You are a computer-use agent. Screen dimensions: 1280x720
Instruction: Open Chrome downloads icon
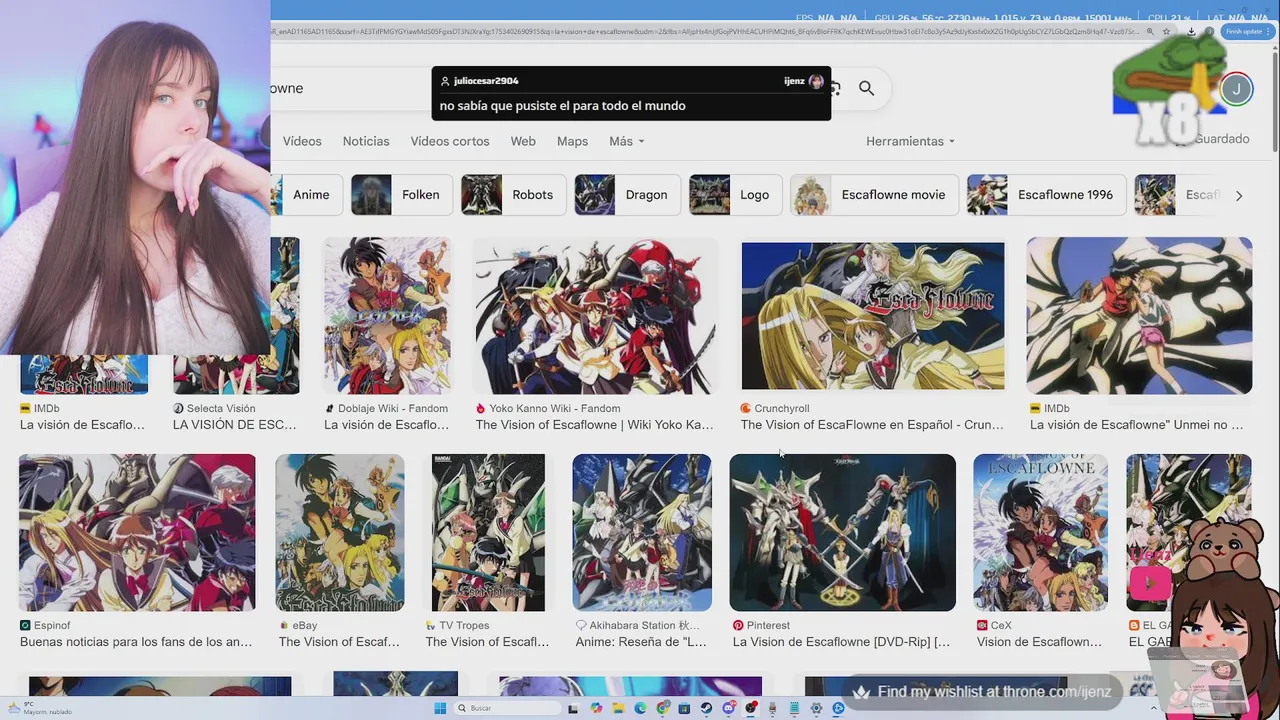click(x=1192, y=32)
